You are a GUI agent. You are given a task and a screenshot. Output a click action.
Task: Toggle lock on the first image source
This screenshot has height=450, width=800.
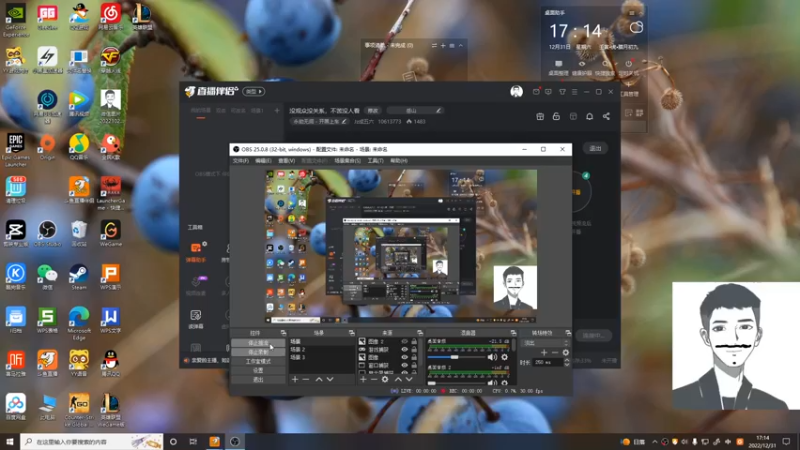pyautogui.click(x=414, y=342)
